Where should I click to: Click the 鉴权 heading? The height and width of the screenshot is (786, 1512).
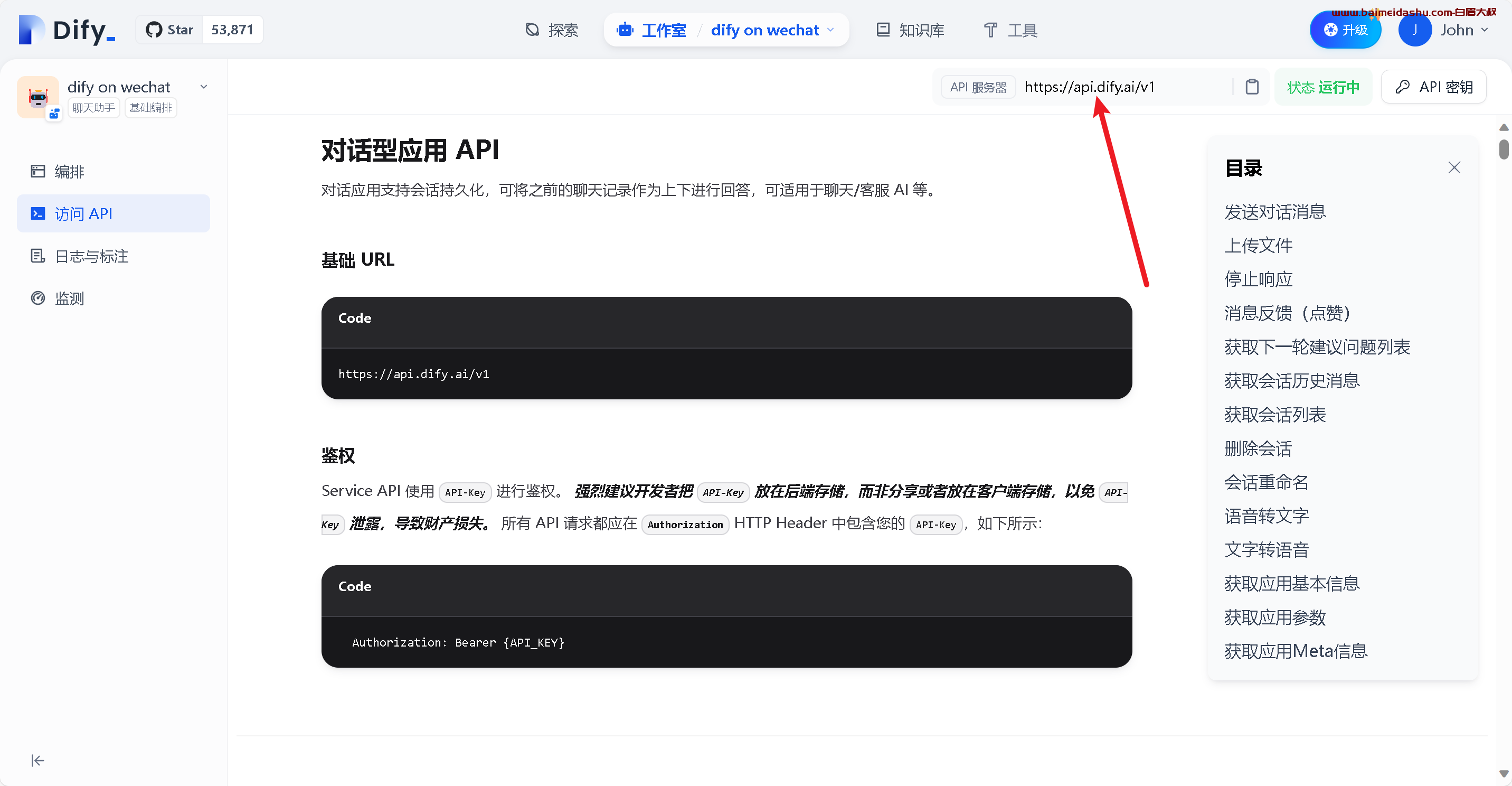click(x=338, y=455)
